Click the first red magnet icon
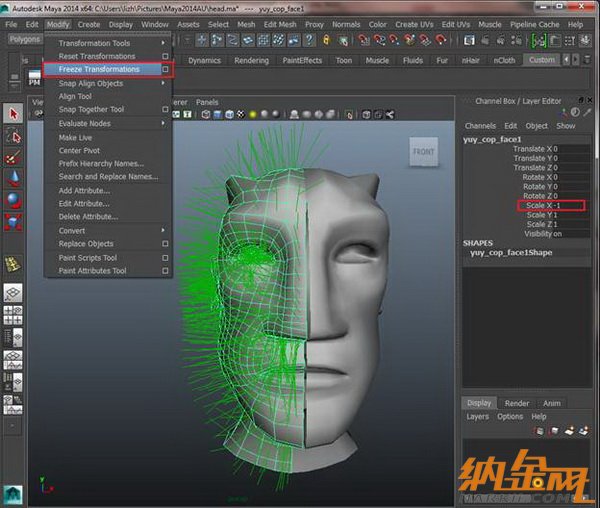 click(x=364, y=40)
